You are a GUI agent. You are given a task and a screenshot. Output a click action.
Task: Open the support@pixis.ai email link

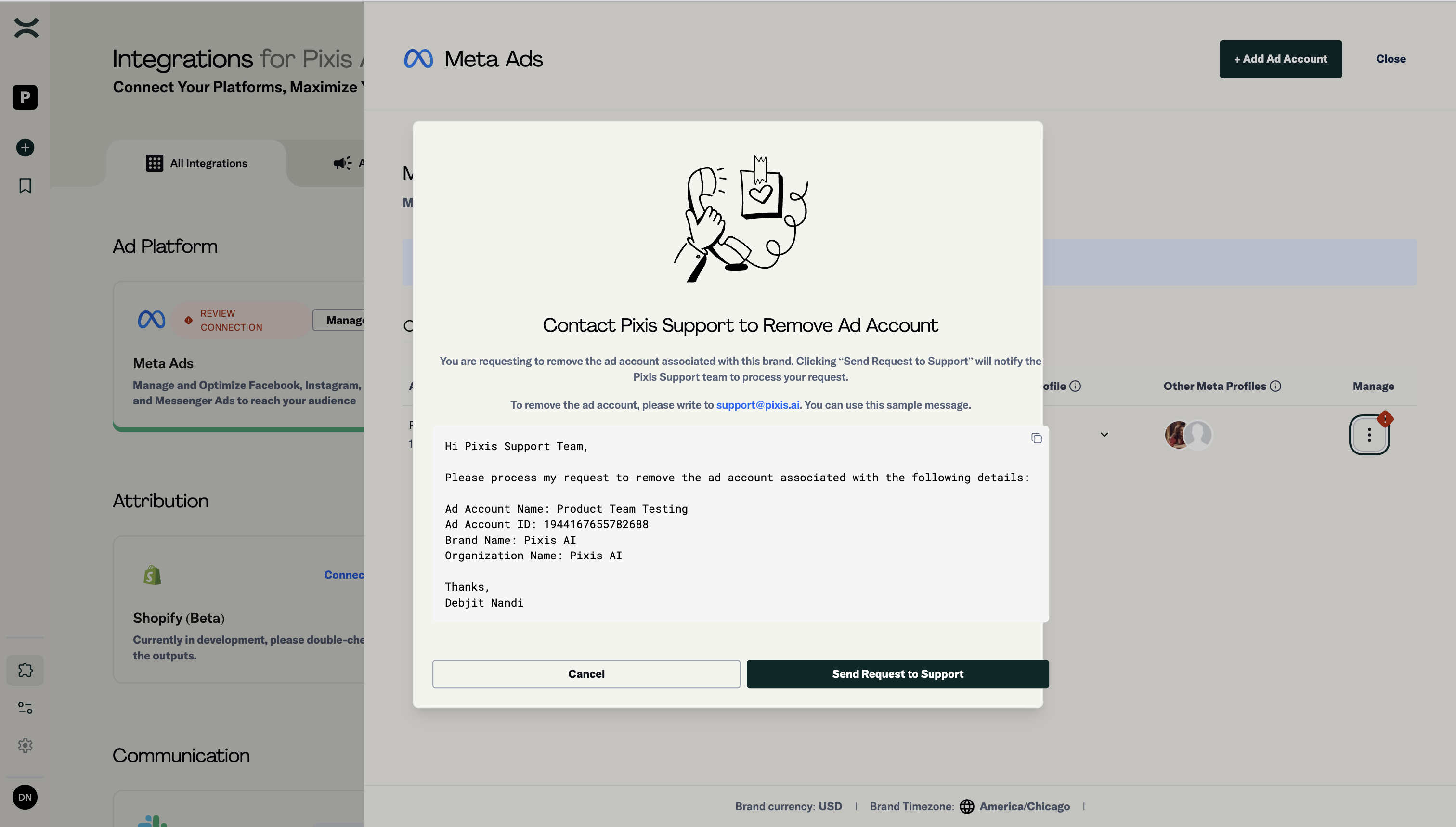click(757, 405)
